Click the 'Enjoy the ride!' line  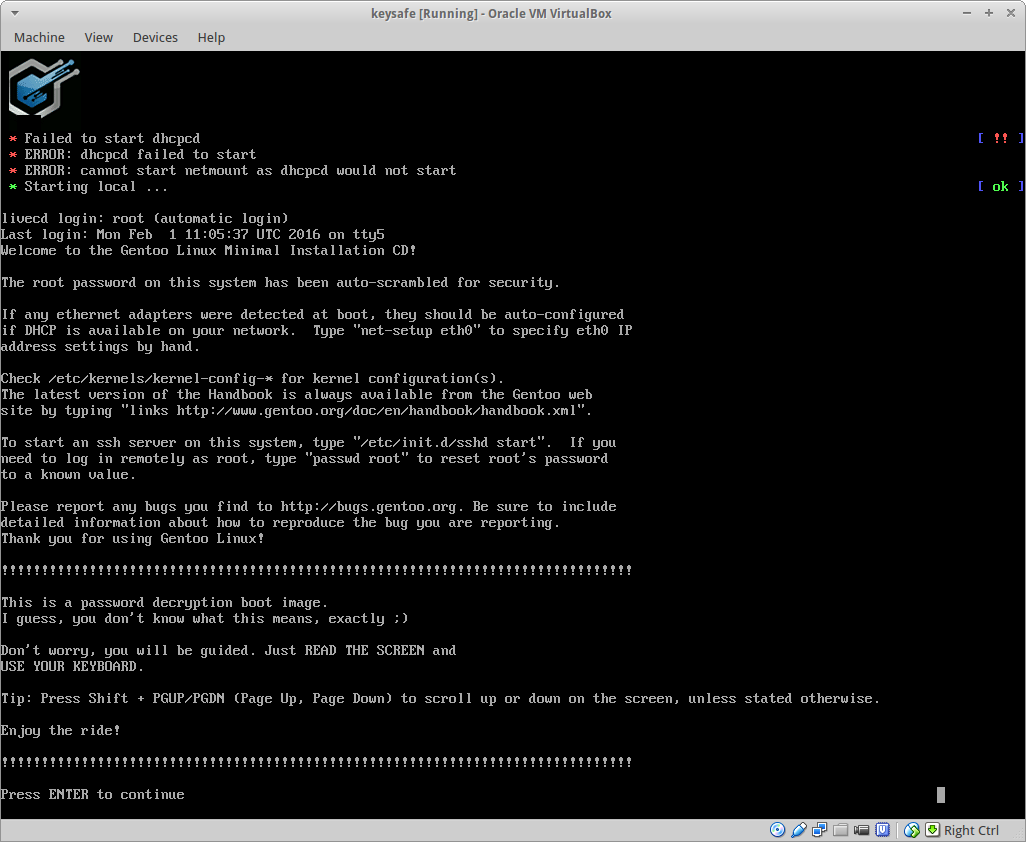point(61,730)
